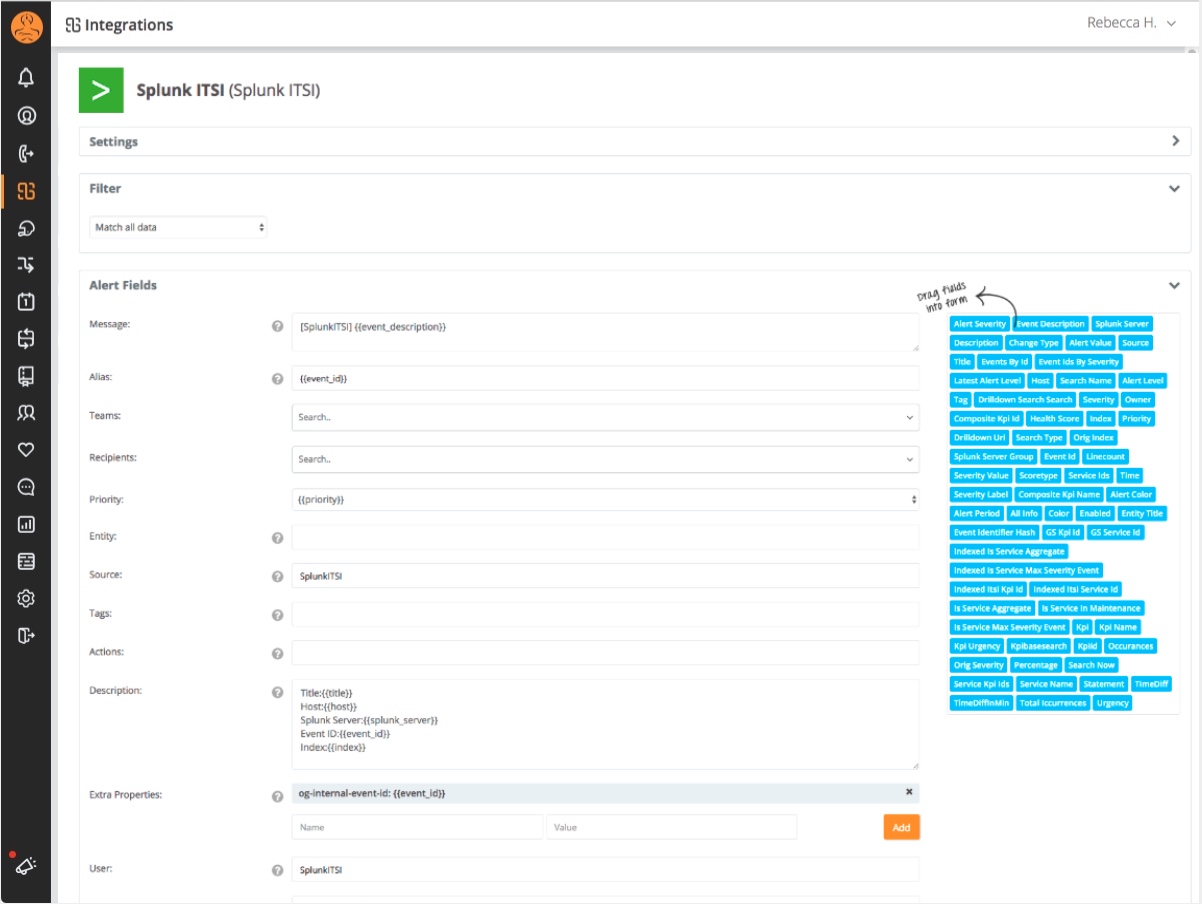This screenshot has width=1202, height=904.
Task: Collapse the Filter section
Action: coord(1174,188)
